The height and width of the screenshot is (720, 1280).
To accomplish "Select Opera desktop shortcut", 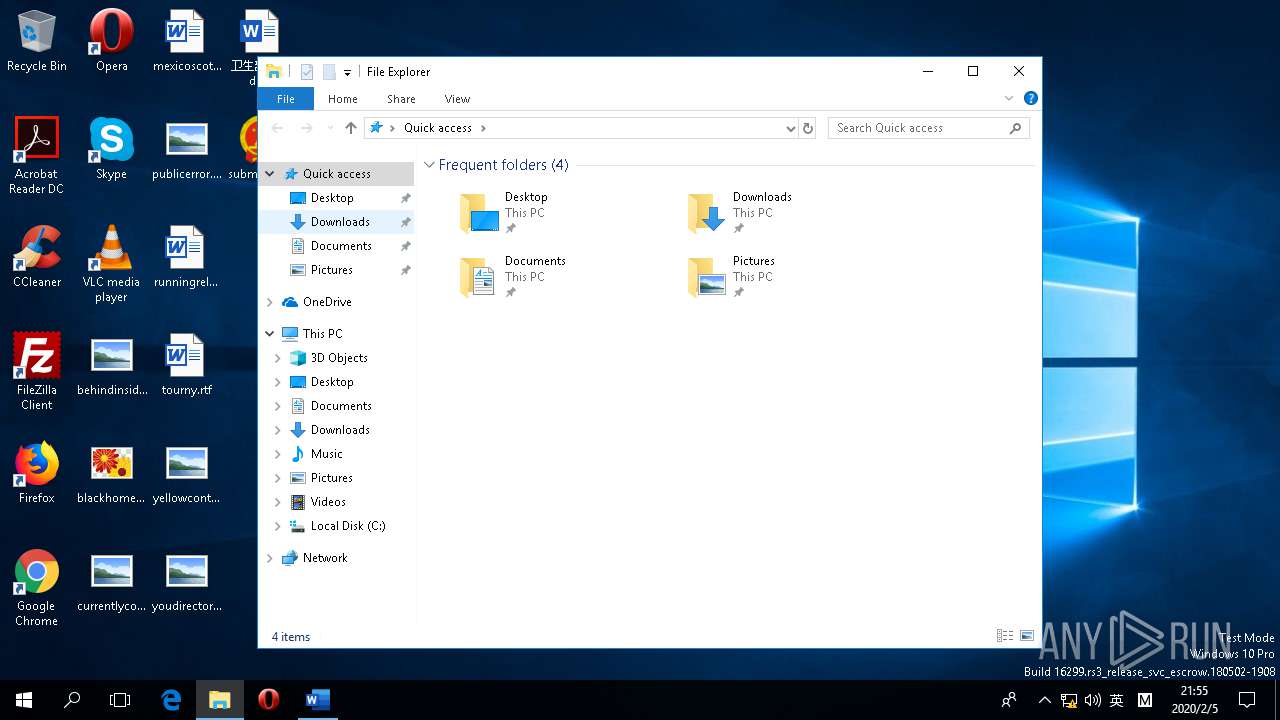I will click(112, 41).
